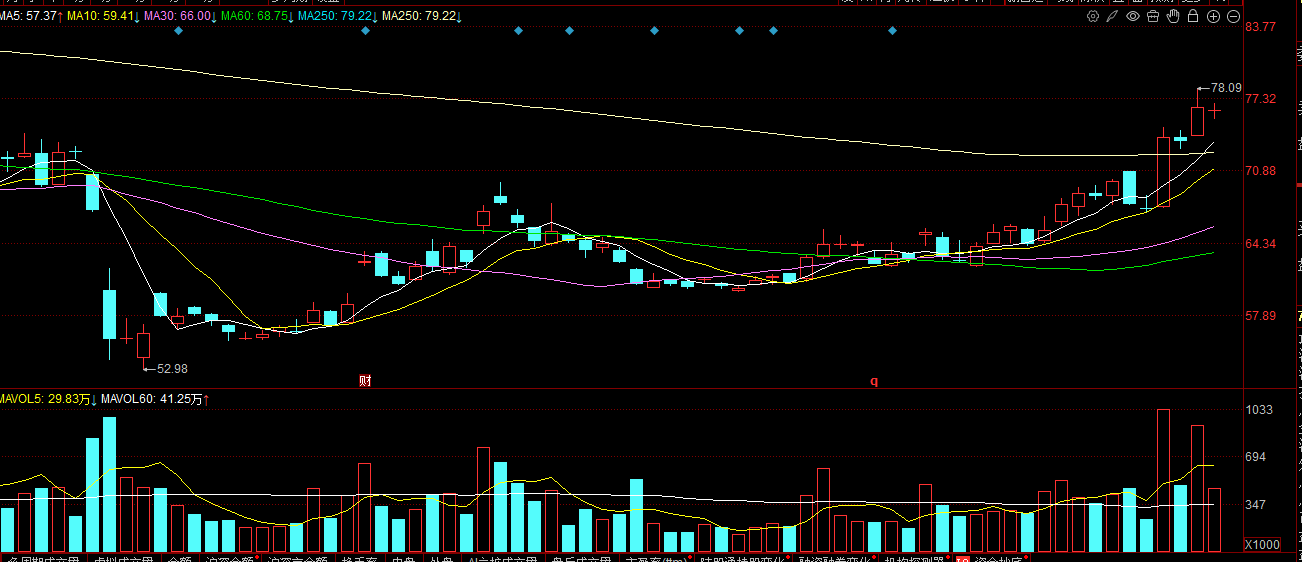Toggle the chart lock icon
The width and height of the screenshot is (1302, 562).
tap(1193, 16)
